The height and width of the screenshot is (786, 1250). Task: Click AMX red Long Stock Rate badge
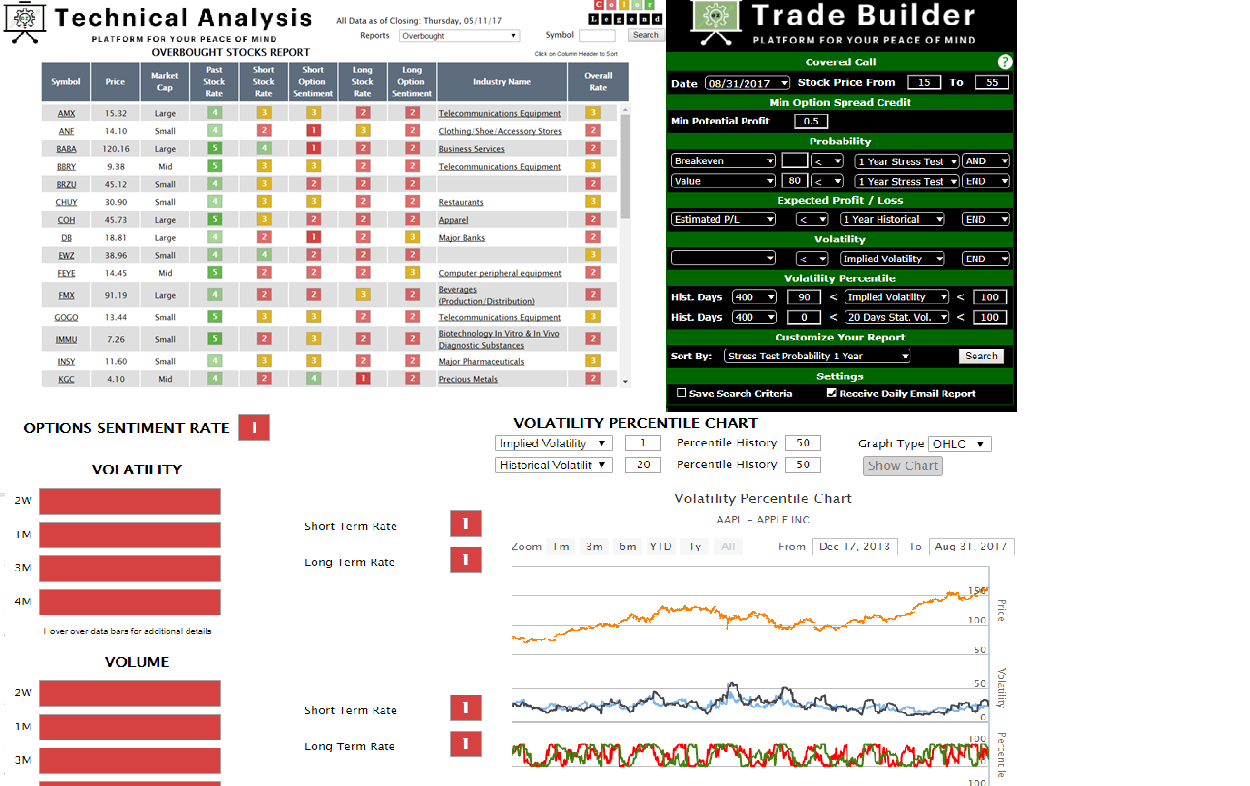[x=362, y=113]
